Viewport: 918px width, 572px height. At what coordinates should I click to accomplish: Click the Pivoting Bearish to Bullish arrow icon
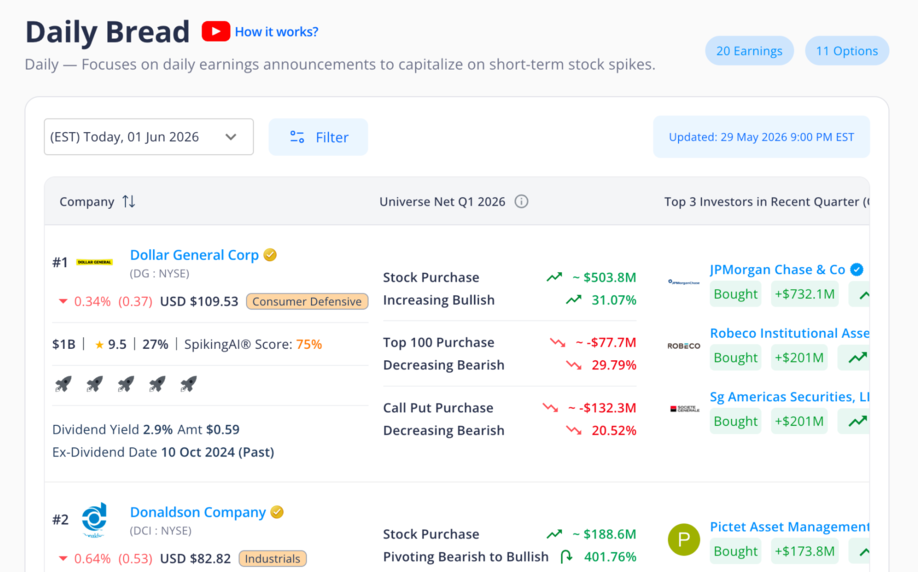point(566,557)
